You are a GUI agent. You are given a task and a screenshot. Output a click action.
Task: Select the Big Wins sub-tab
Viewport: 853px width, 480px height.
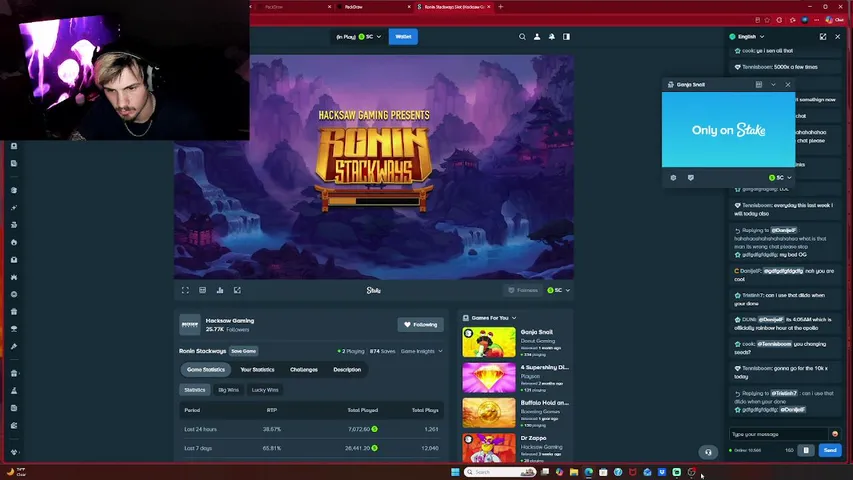click(x=228, y=390)
